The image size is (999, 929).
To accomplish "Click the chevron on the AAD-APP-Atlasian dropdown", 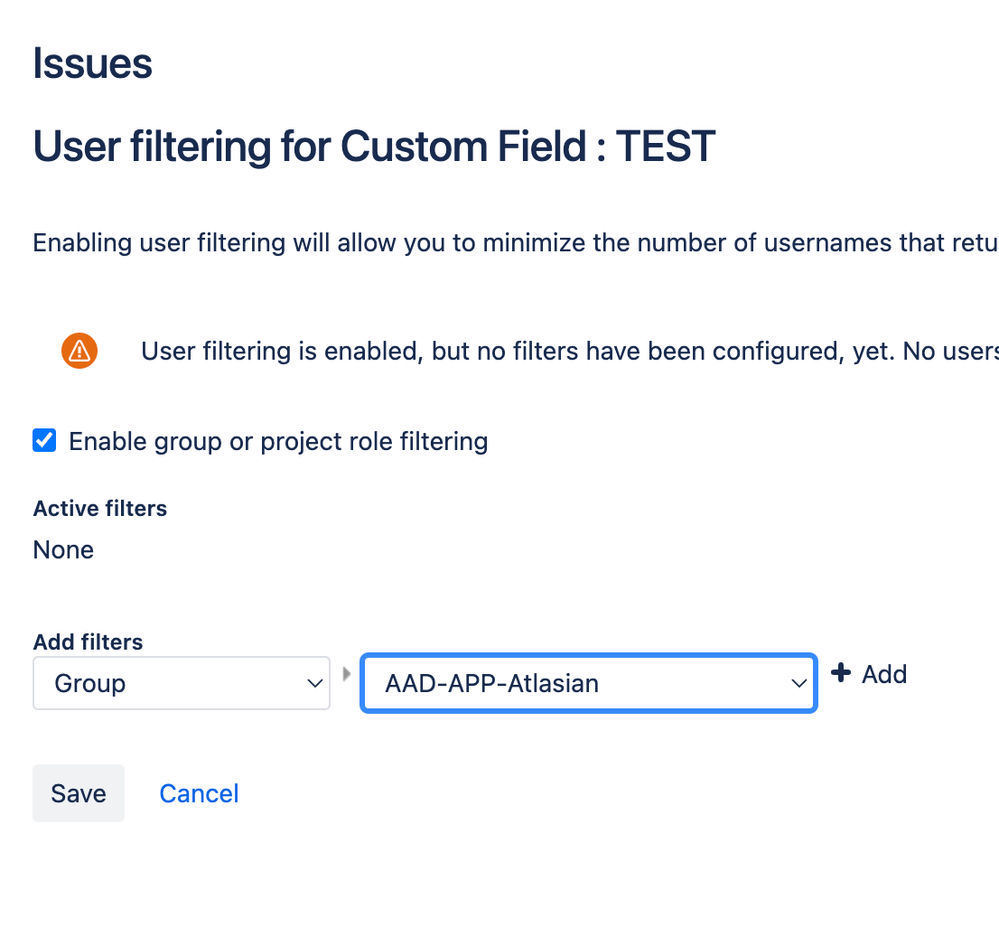I will coord(798,683).
